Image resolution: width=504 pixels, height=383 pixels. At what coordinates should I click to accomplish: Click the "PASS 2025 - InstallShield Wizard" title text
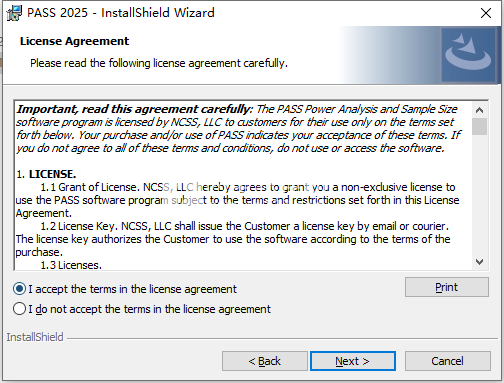point(121,13)
